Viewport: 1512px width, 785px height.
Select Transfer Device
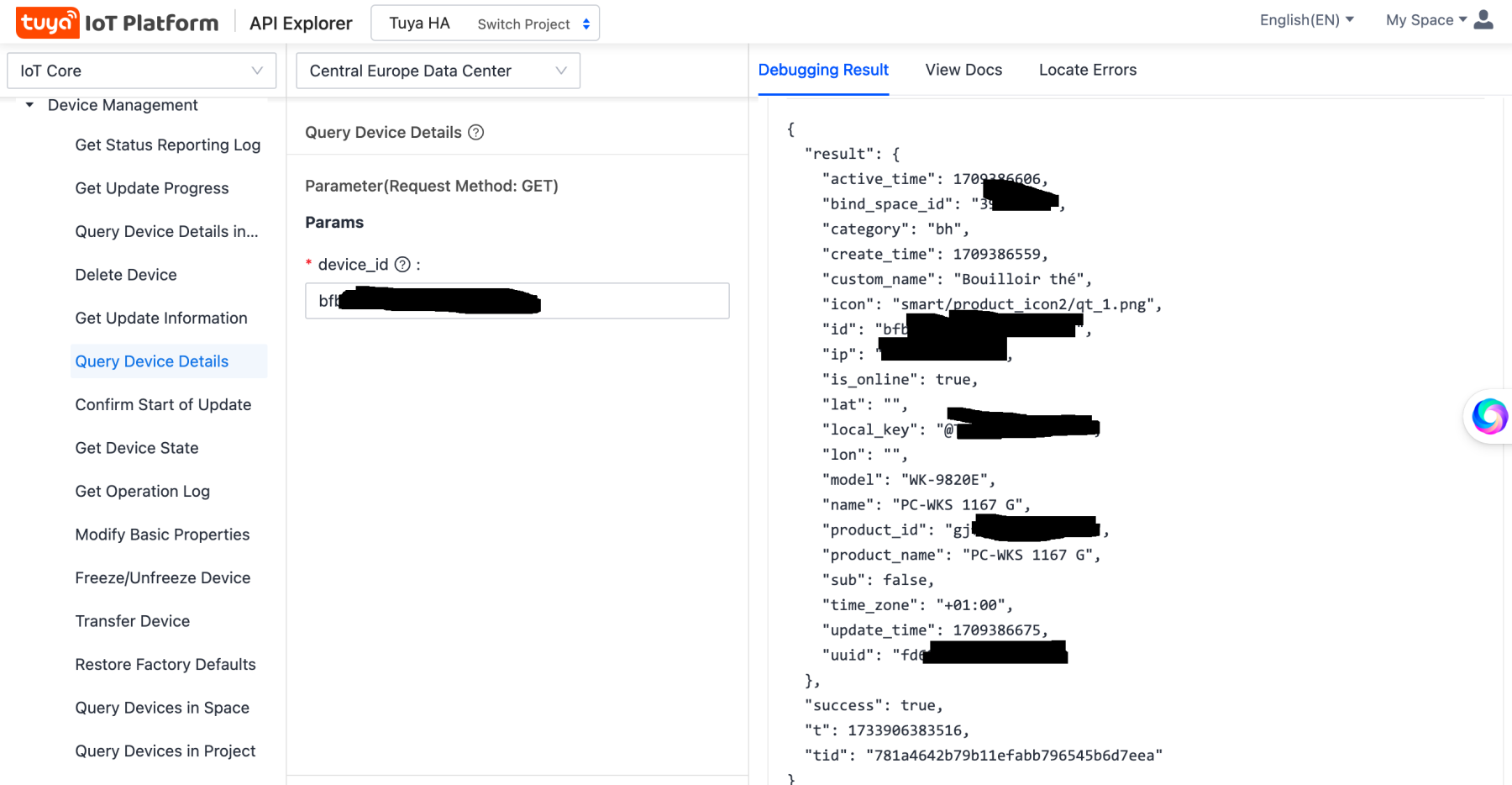tap(133, 621)
